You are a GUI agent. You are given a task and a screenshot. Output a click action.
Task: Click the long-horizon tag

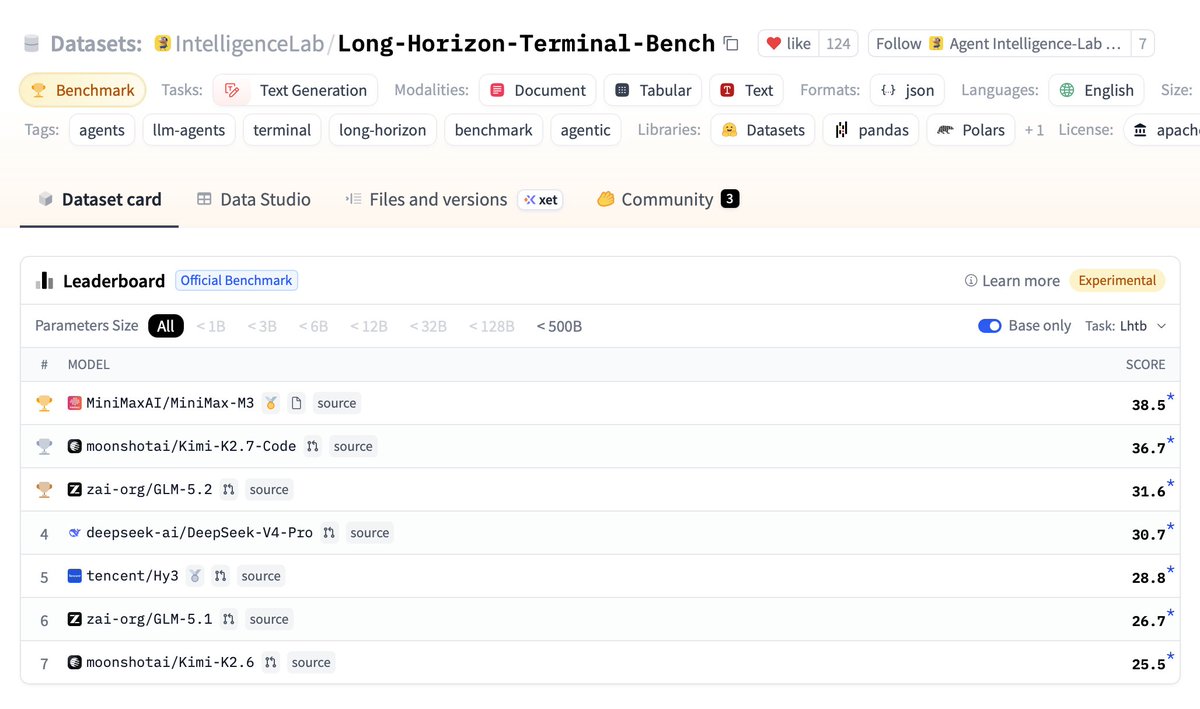[382, 130]
